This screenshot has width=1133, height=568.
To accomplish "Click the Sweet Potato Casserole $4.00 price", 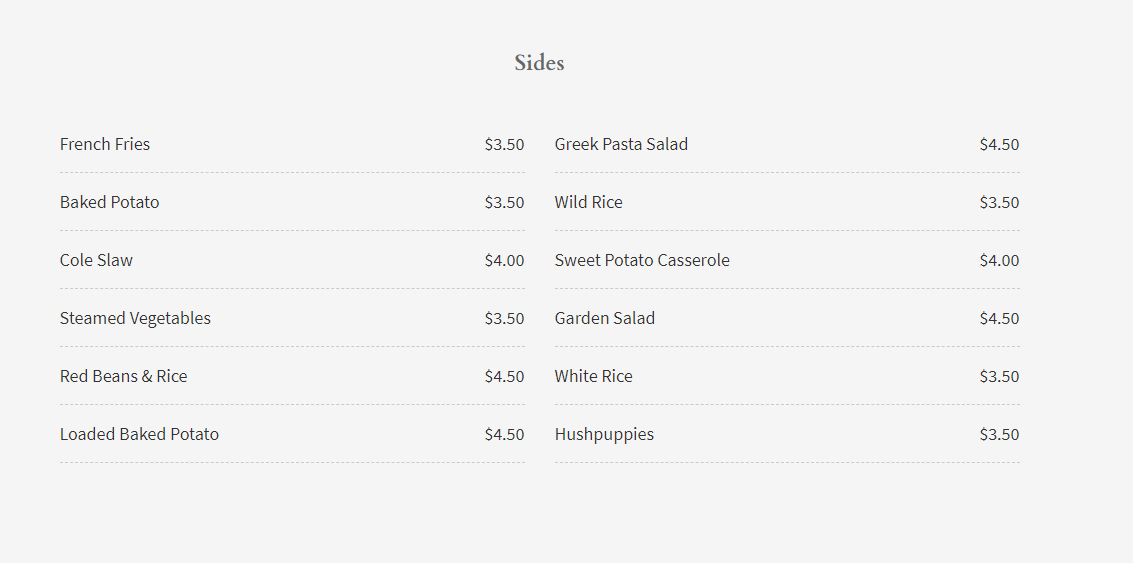I will (999, 260).
